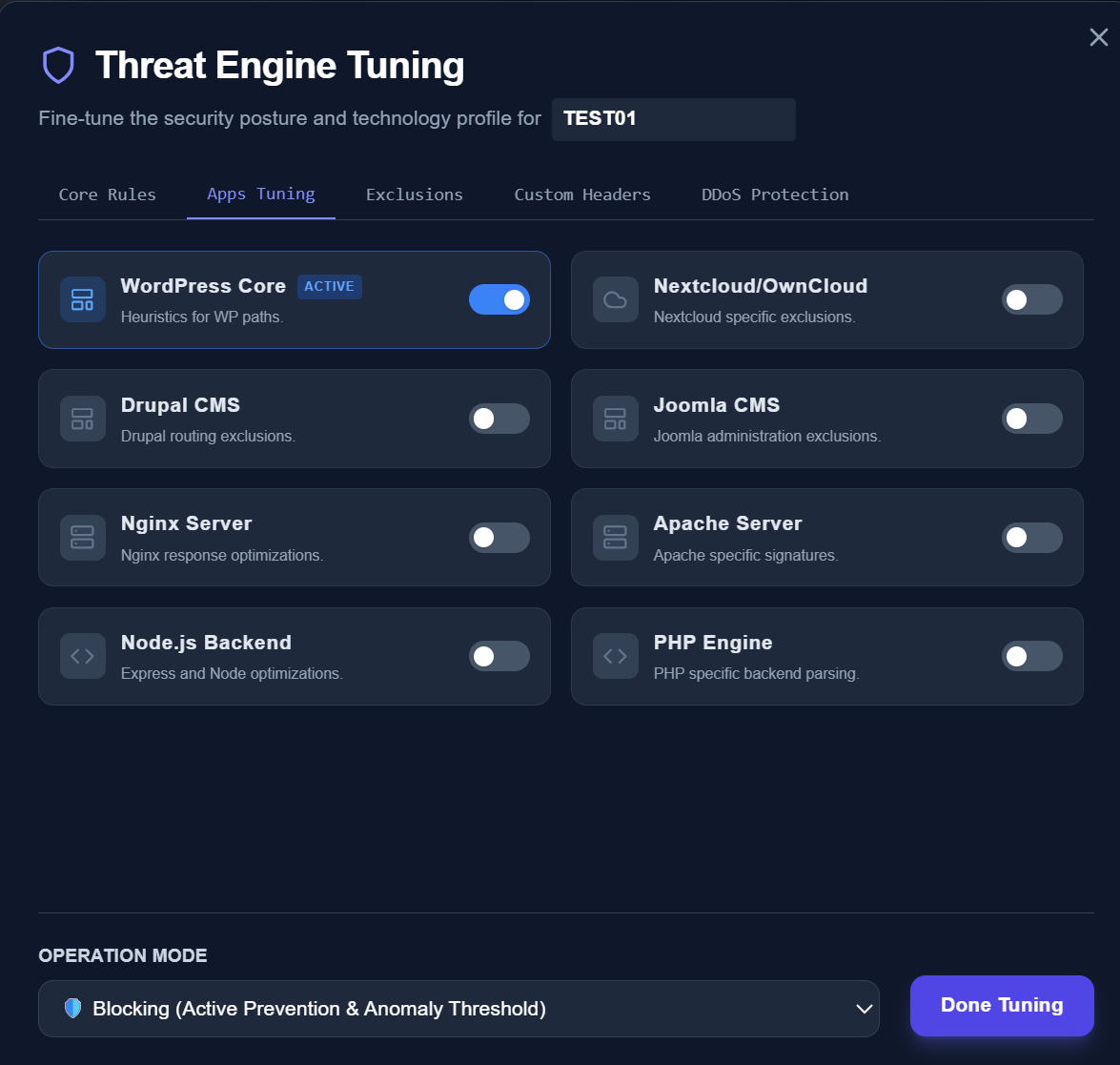The width and height of the screenshot is (1120, 1065).
Task: Click the Apache Server rack icon
Action: click(x=616, y=538)
